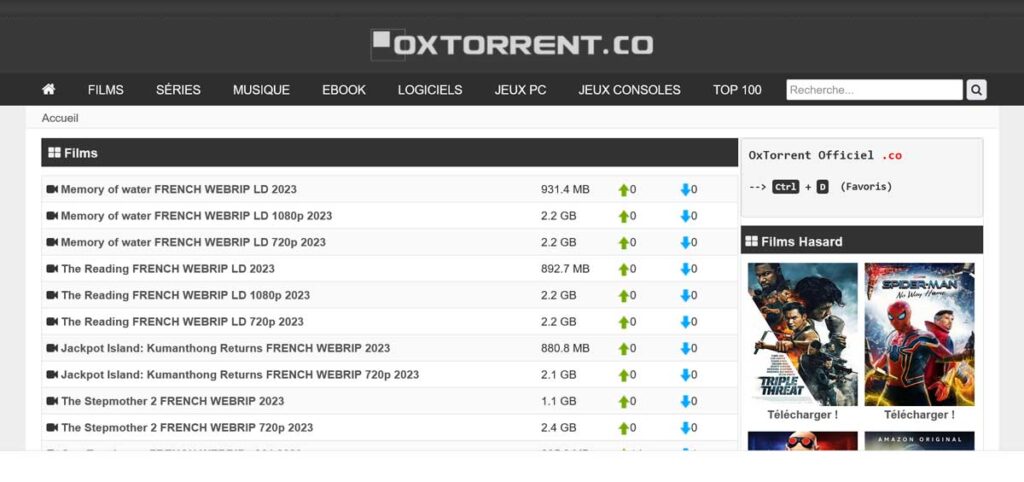Screen dimensions: 1024x482
Task: Click Télécharger under Triple Threat poster
Action: pos(803,415)
